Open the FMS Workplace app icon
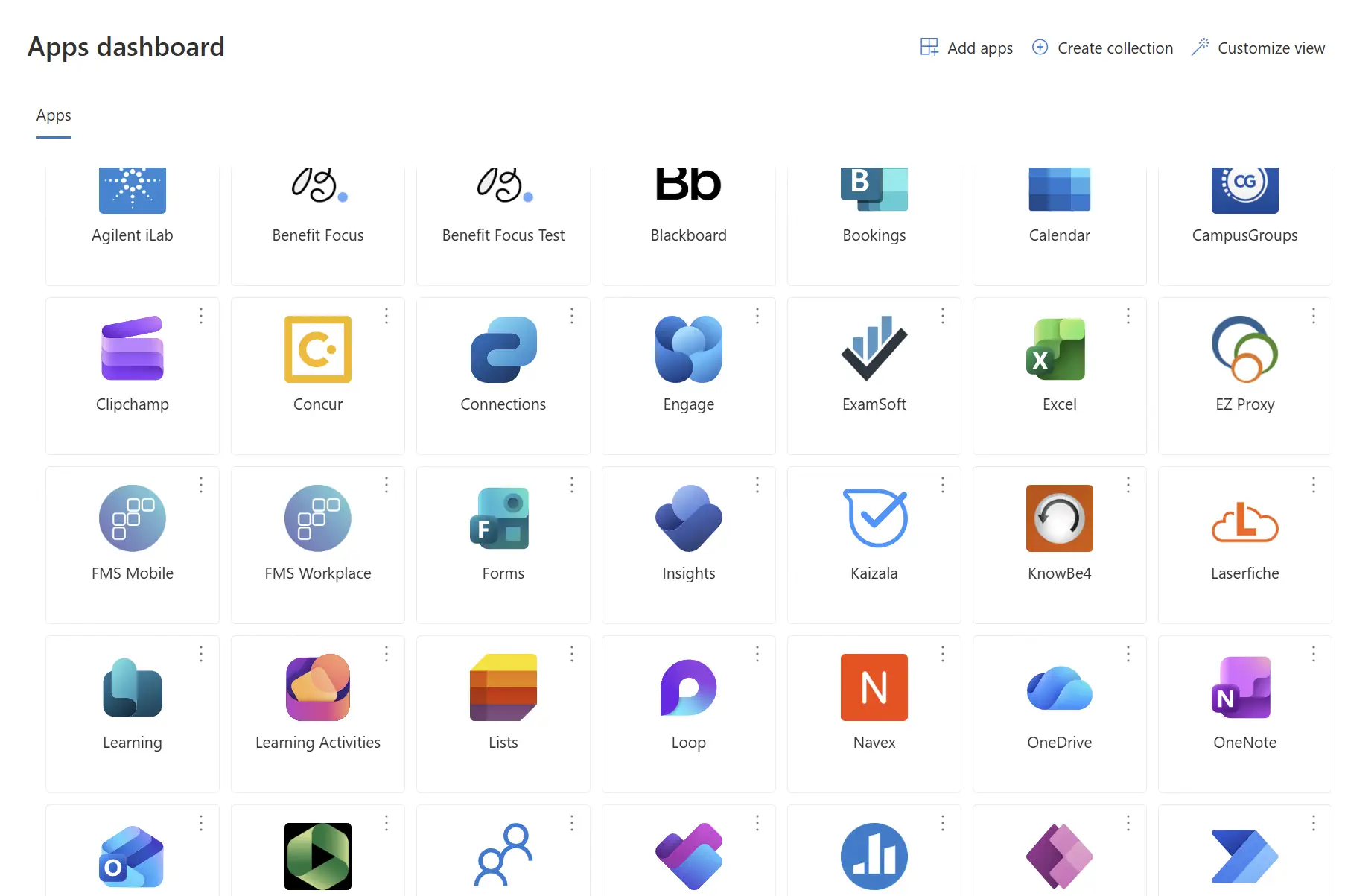 (318, 518)
